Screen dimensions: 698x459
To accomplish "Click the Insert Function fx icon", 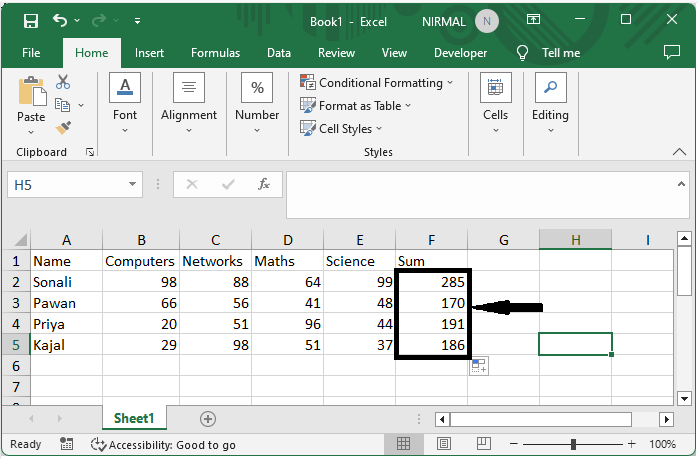I will pos(264,184).
